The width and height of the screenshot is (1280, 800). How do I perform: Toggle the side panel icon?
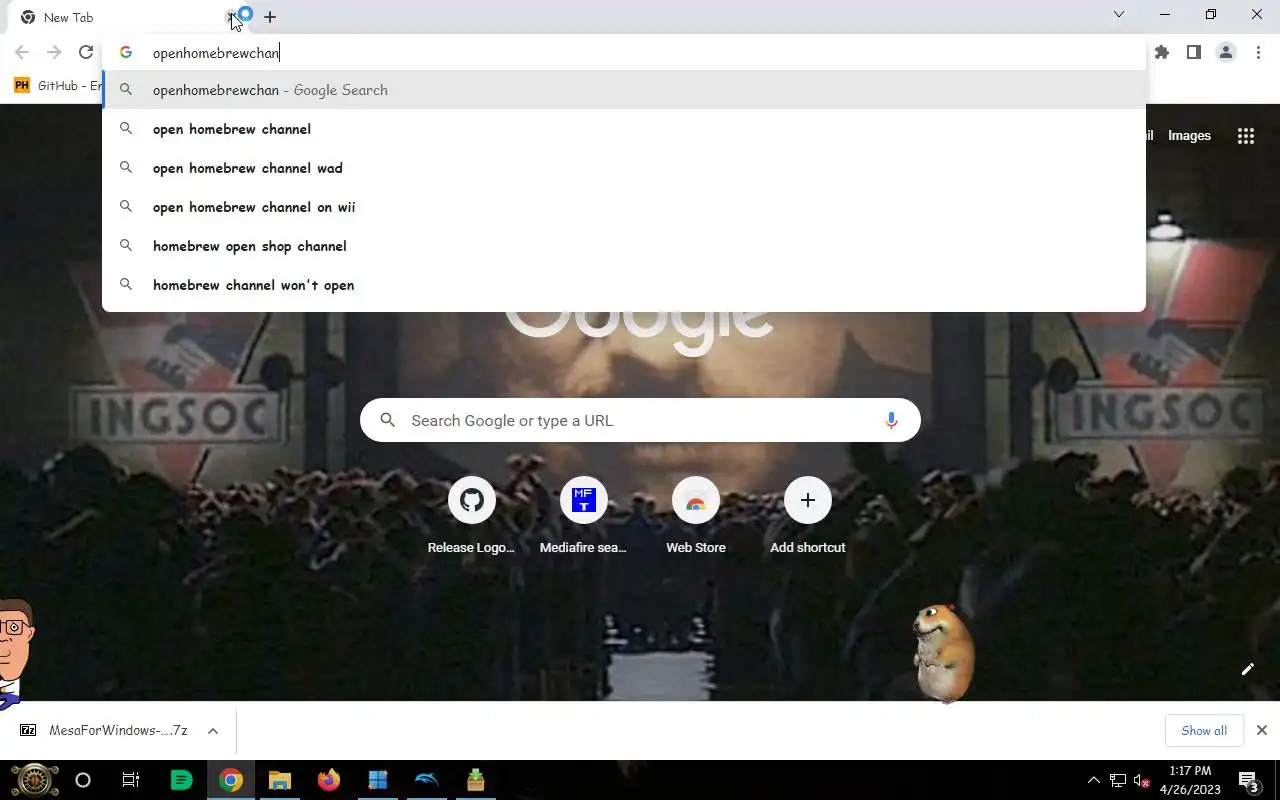1194,53
